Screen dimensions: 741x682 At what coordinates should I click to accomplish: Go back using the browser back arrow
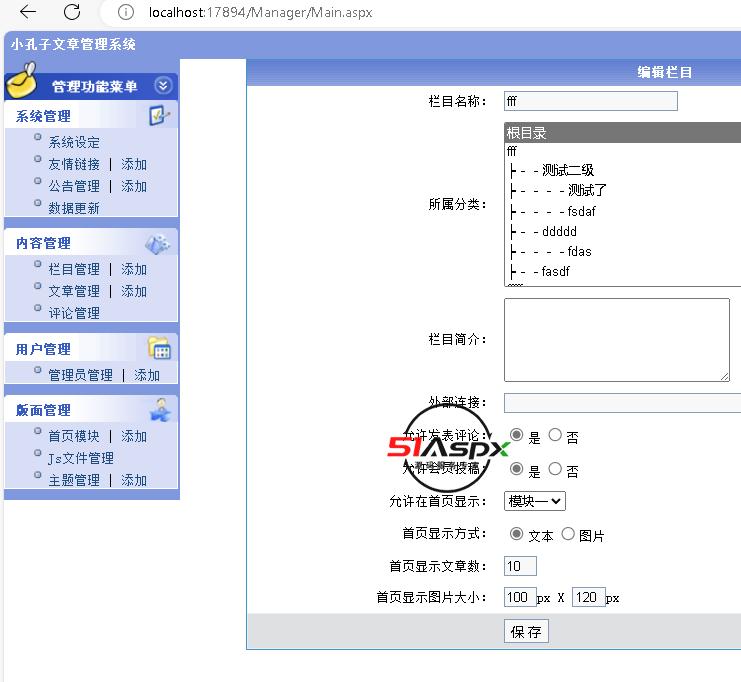(x=28, y=11)
